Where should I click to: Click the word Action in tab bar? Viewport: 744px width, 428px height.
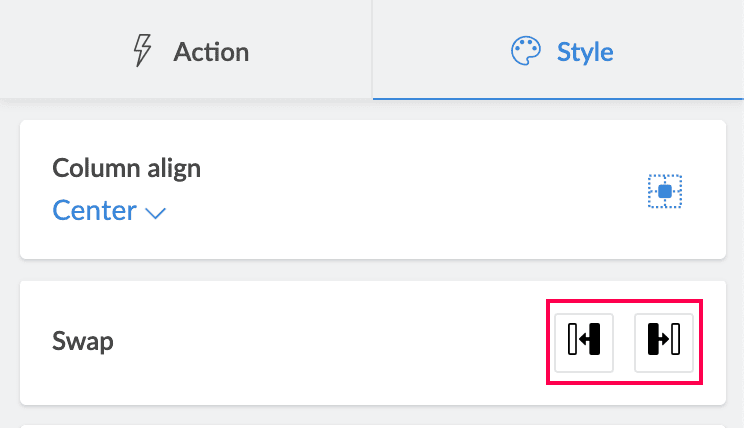(211, 51)
